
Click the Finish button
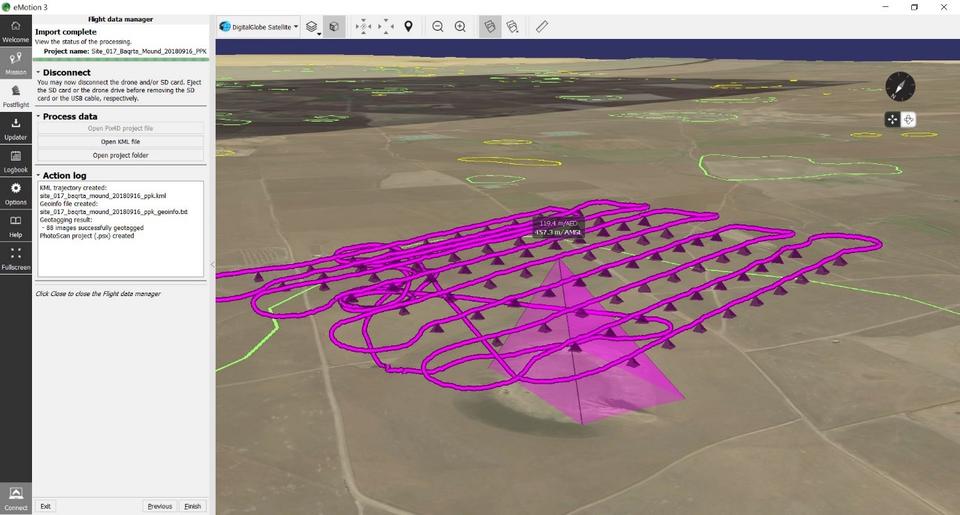(x=193, y=506)
